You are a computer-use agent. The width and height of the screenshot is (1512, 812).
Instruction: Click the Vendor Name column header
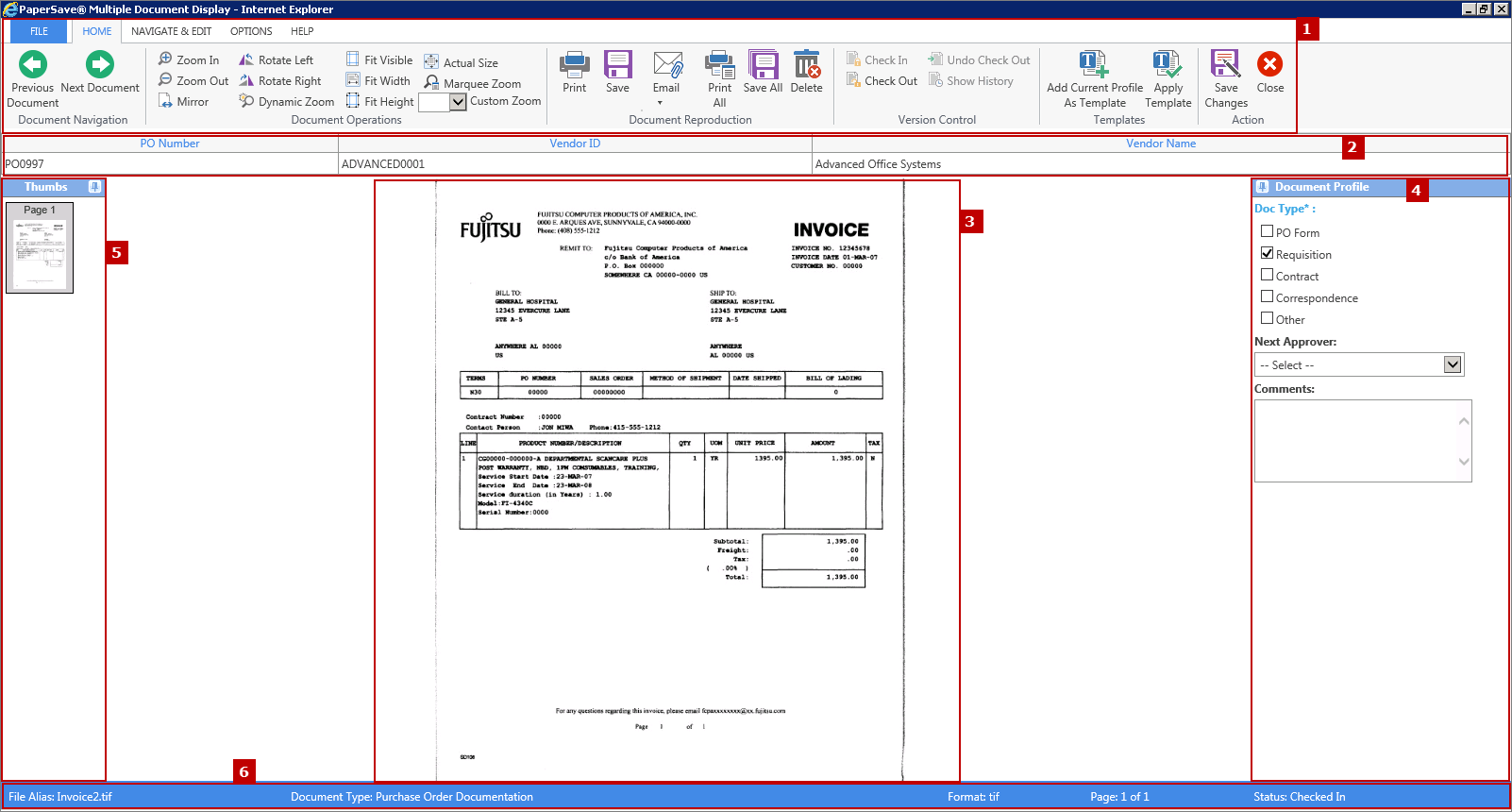pos(1160,144)
